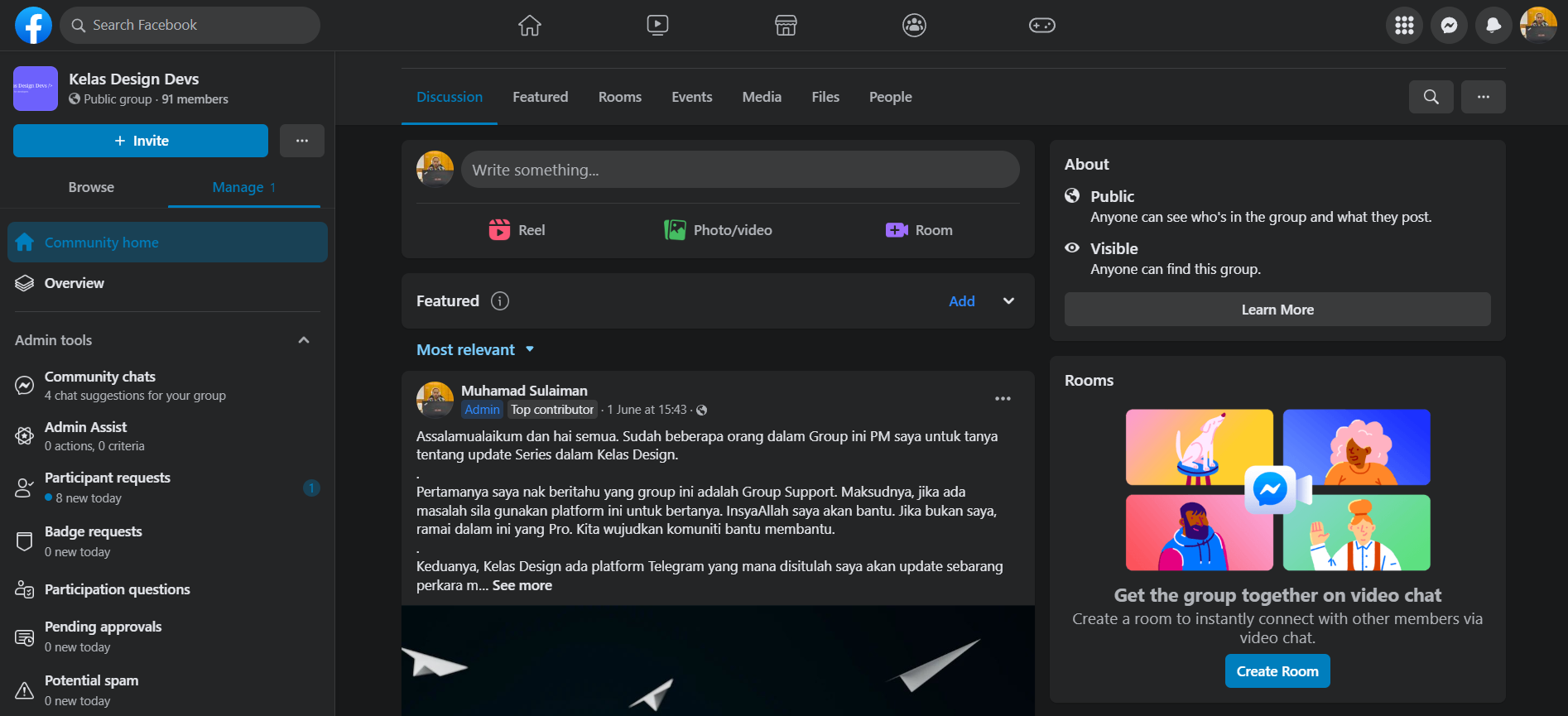Click the Reel icon in composer
The image size is (1568, 716).
point(499,230)
